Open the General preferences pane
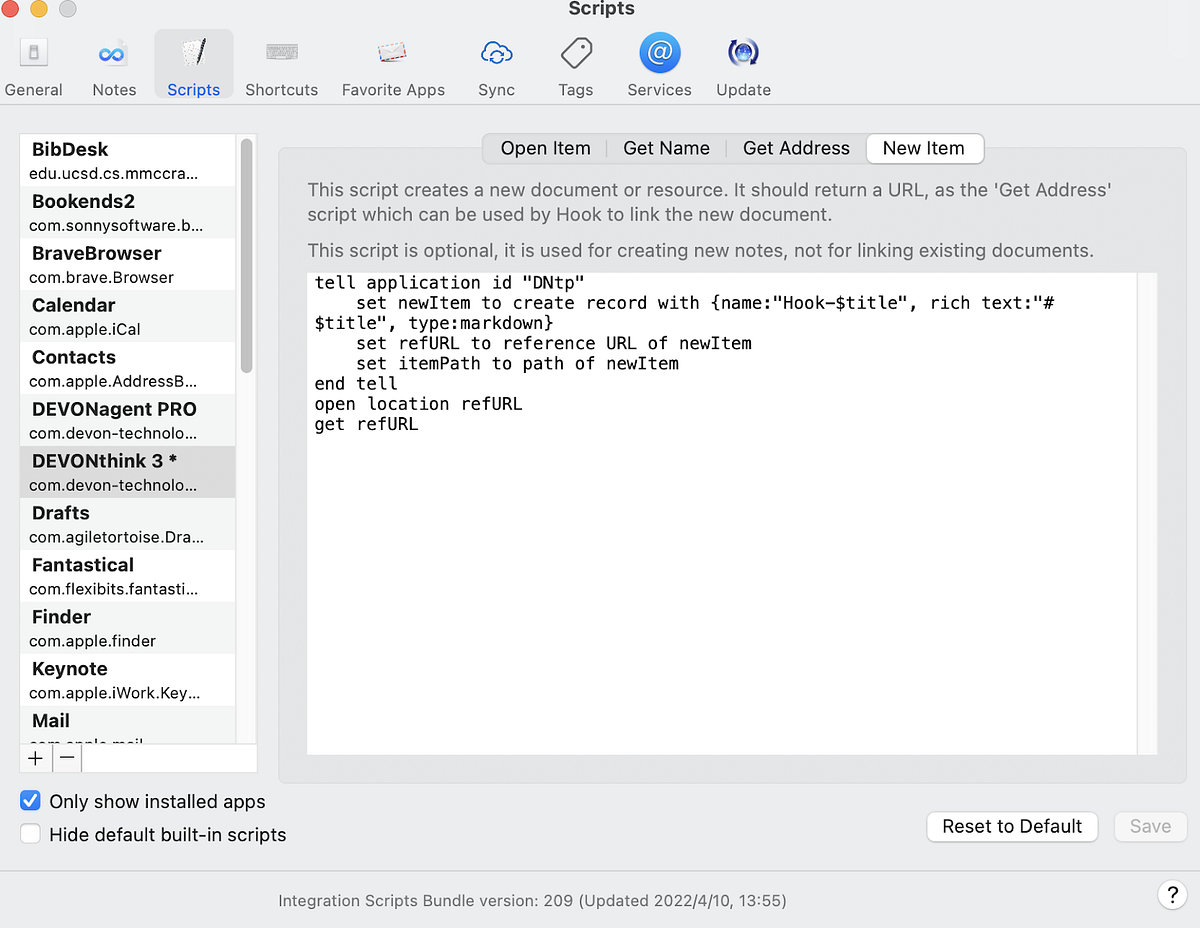 coord(33,65)
